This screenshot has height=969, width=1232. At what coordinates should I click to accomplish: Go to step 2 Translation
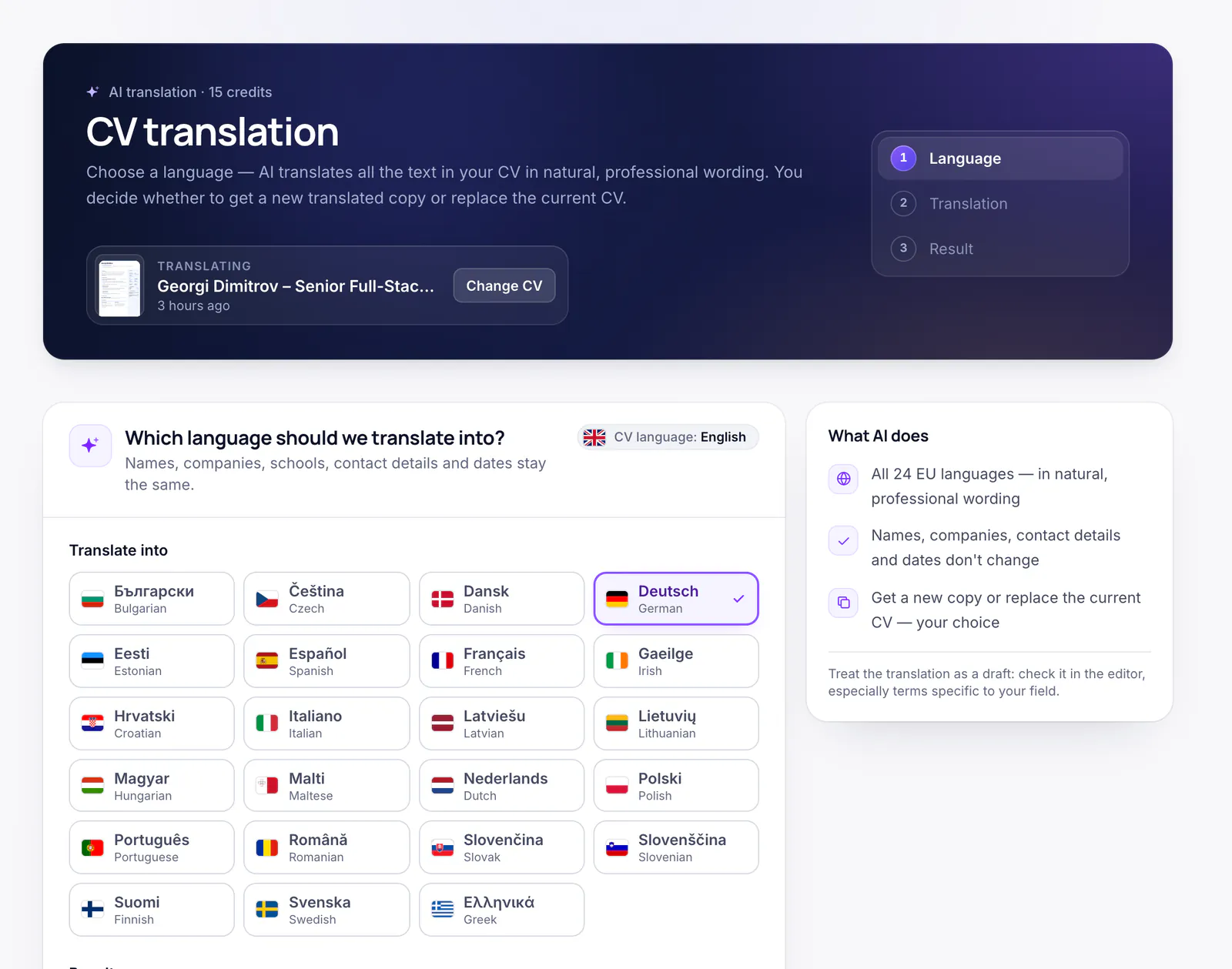tap(1000, 204)
